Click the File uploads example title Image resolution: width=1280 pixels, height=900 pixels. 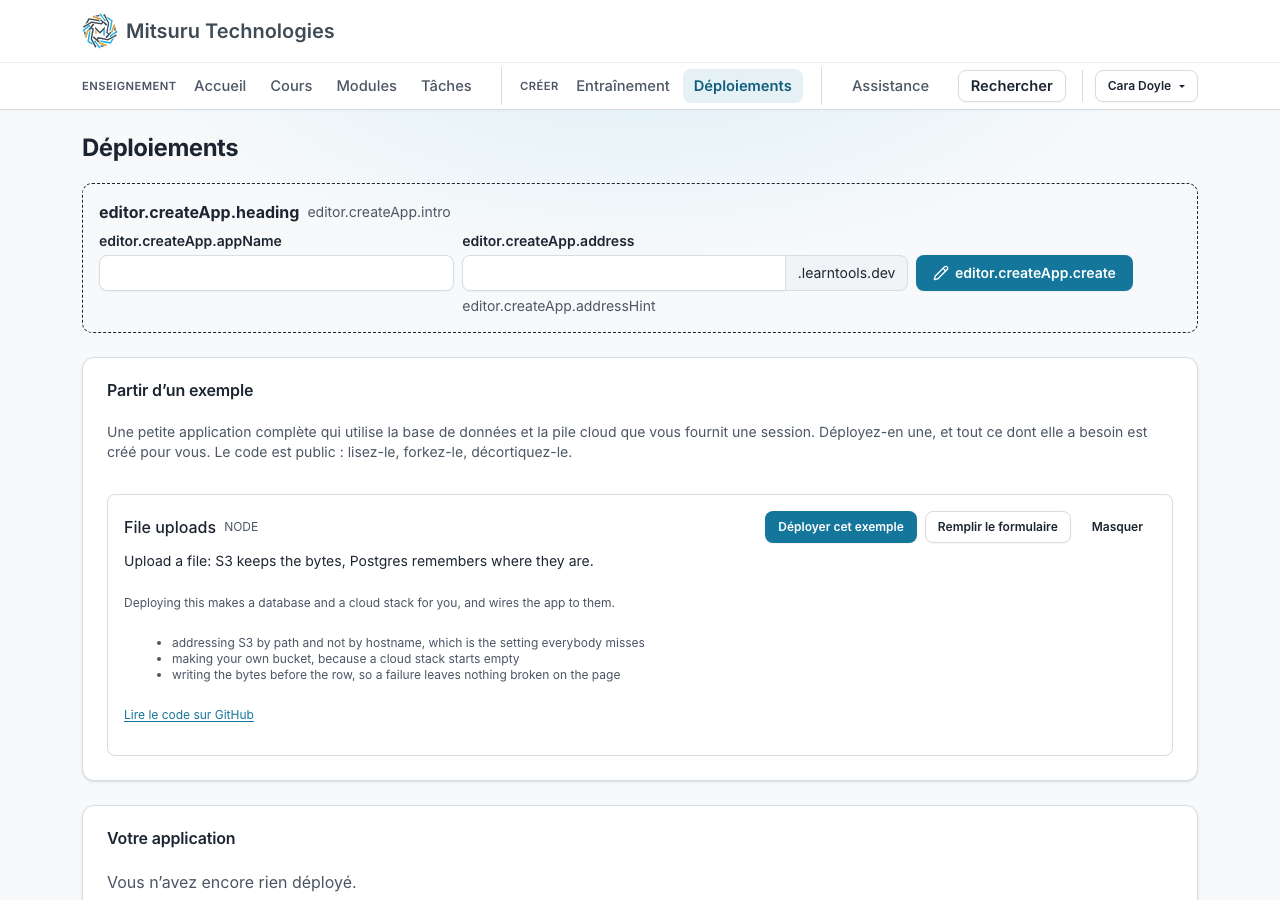tap(170, 527)
